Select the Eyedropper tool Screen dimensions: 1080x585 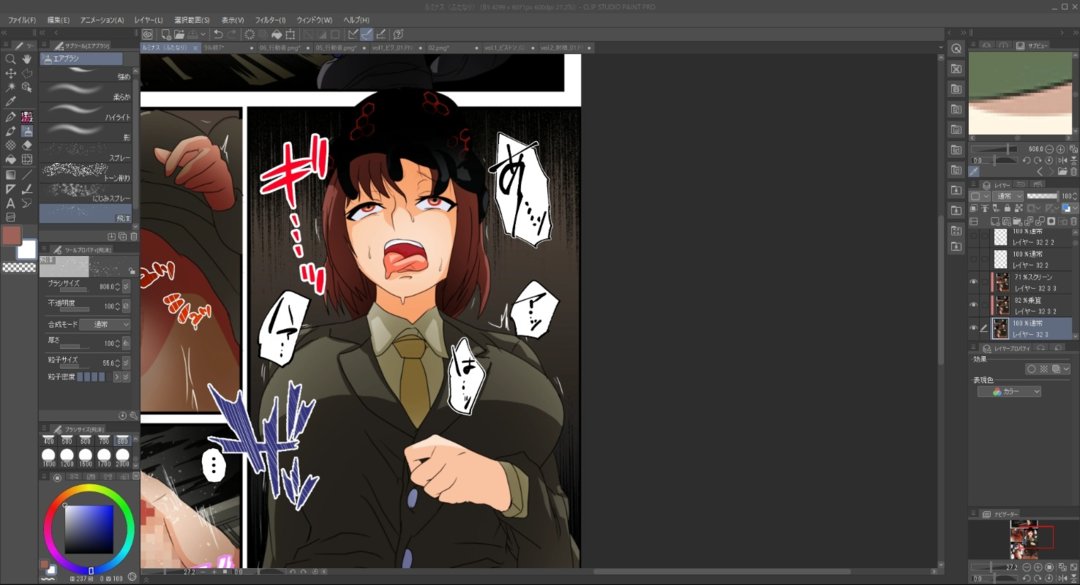coord(10,102)
